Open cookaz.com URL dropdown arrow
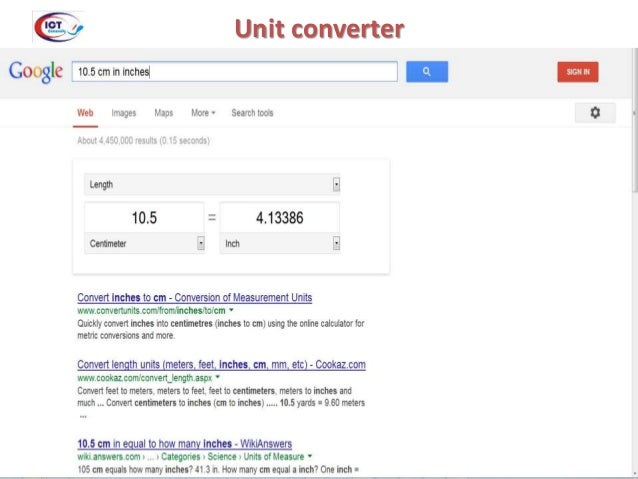Screen dimensions: 638x479 [218, 377]
